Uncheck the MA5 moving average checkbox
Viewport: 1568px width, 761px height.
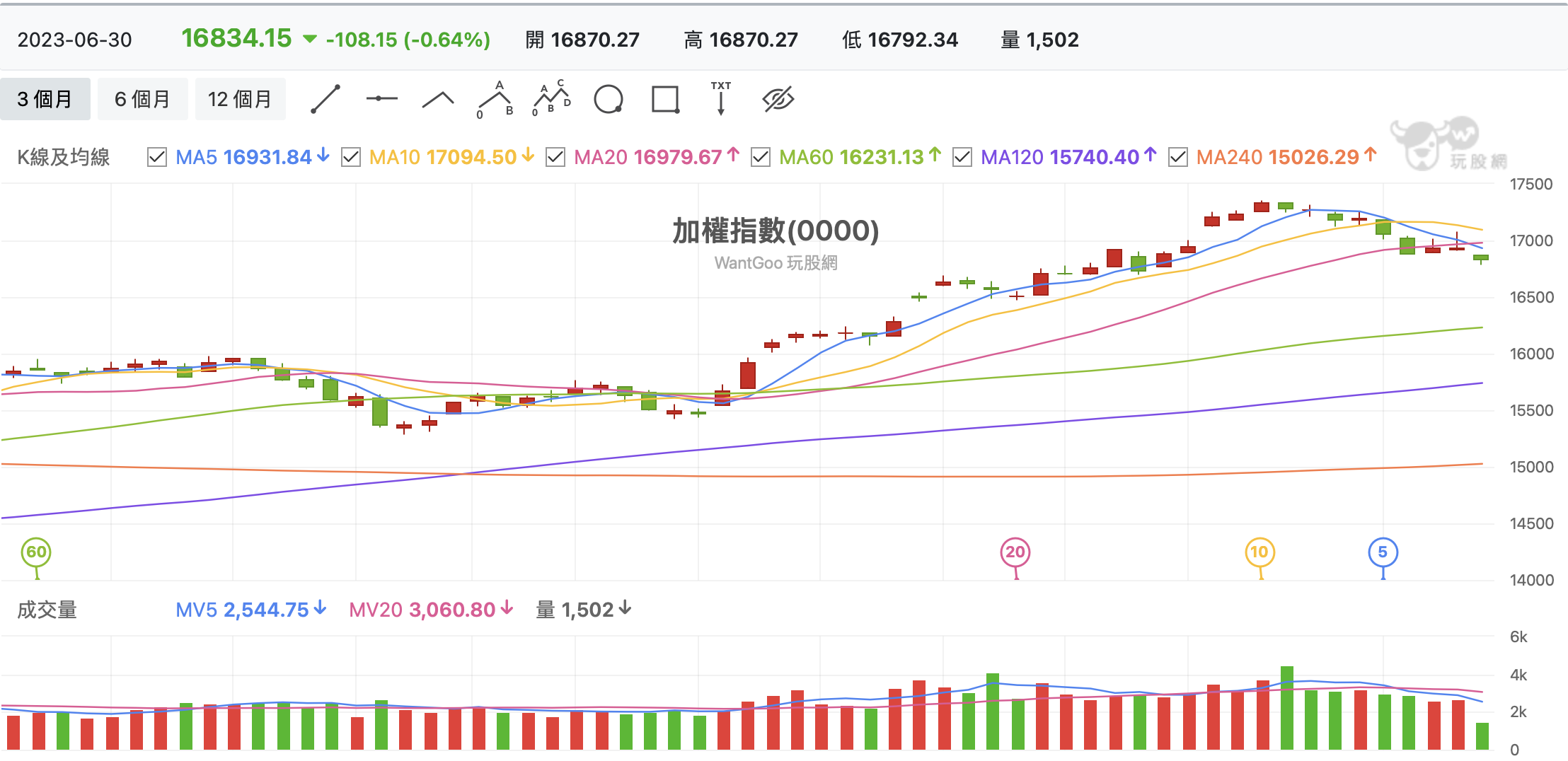point(156,157)
